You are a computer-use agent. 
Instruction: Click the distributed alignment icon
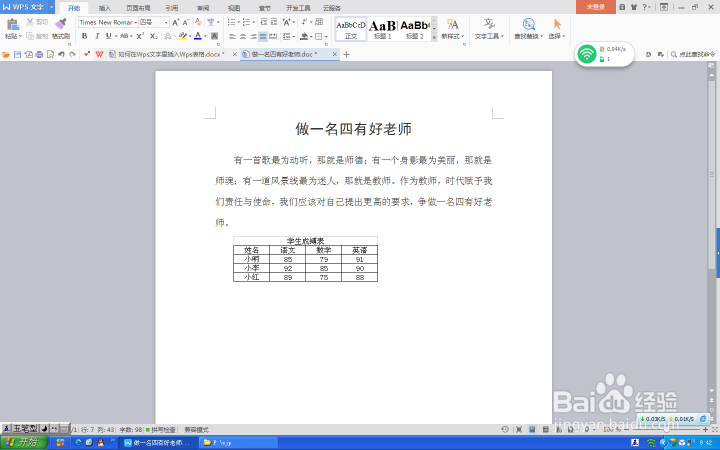point(273,36)
